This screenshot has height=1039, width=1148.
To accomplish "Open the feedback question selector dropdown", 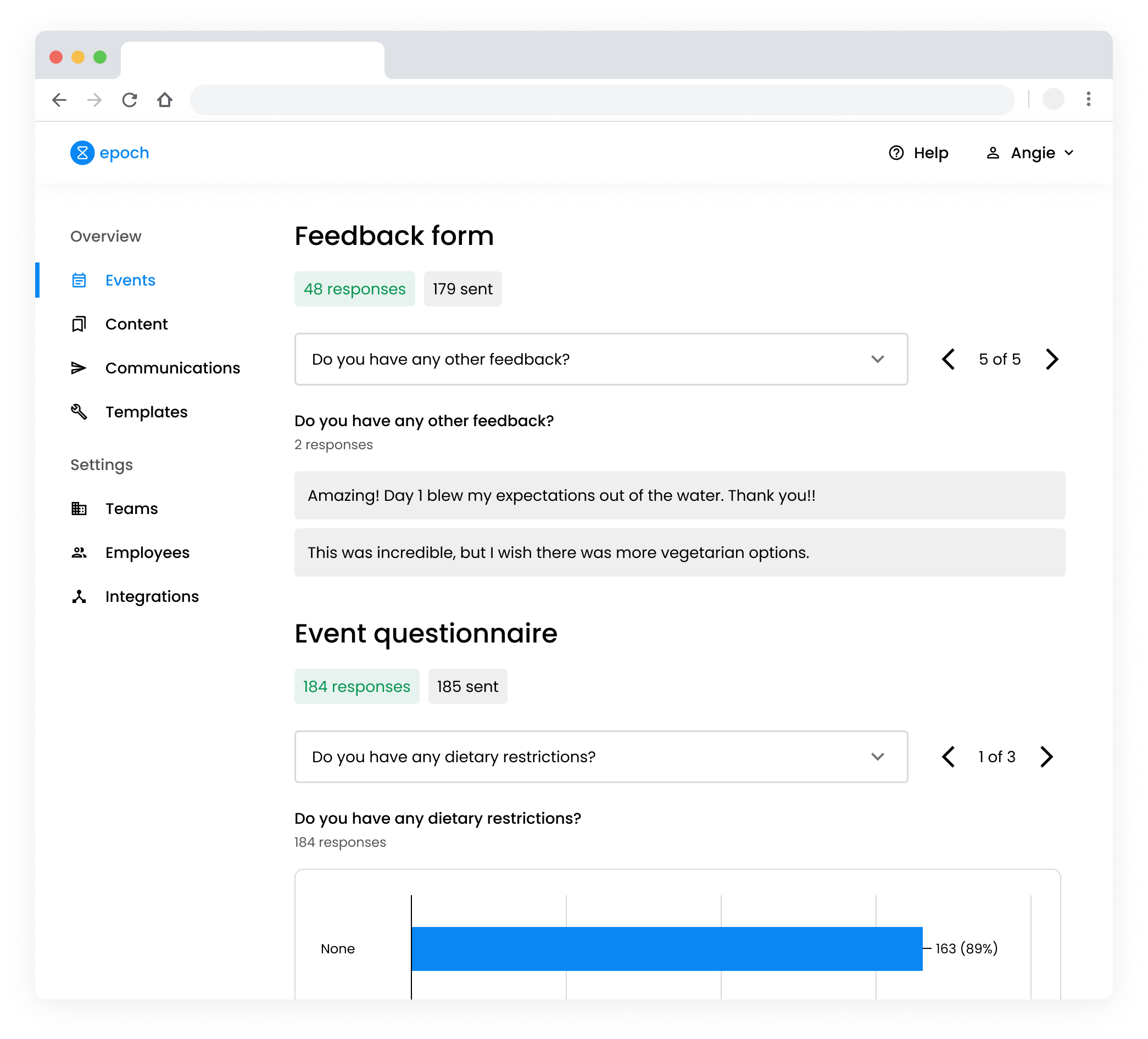I will pyautogui.click(x=601, y=359).
